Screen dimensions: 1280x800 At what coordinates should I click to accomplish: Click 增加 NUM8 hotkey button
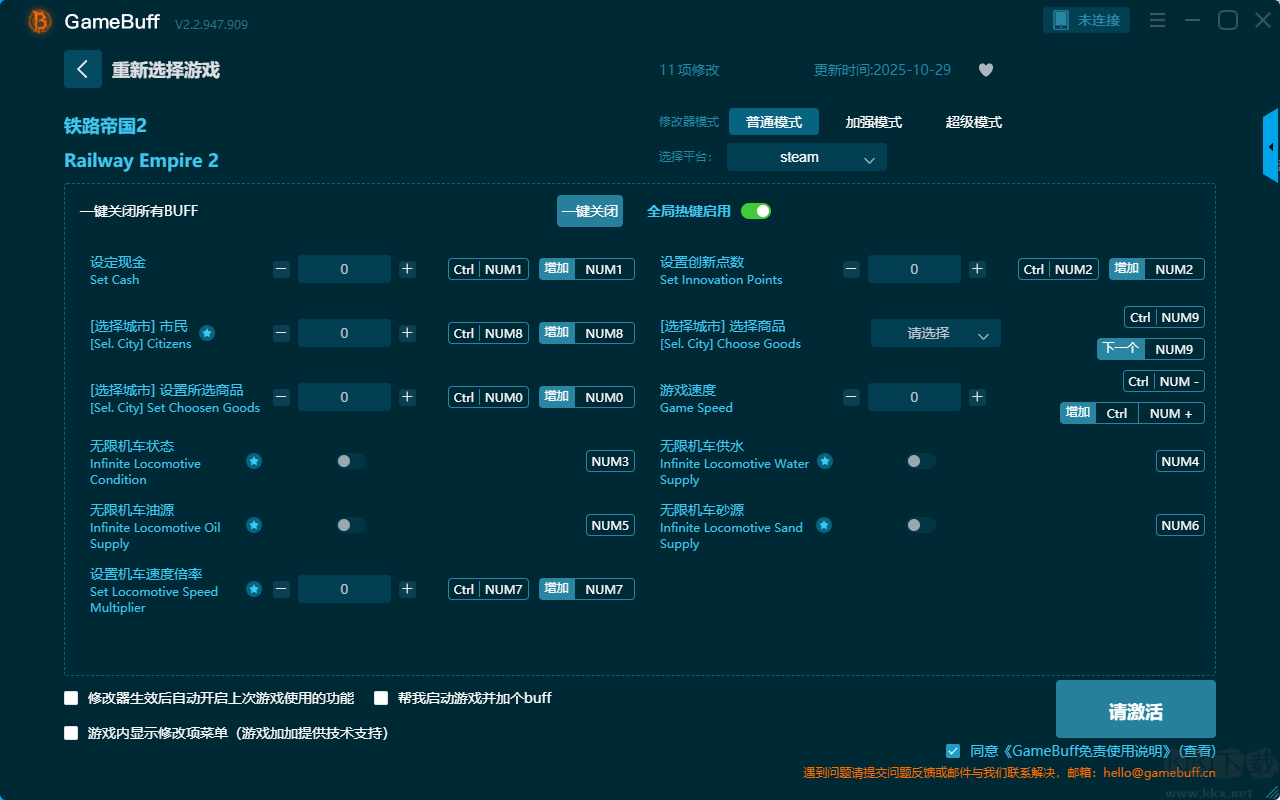click(587, 333)
